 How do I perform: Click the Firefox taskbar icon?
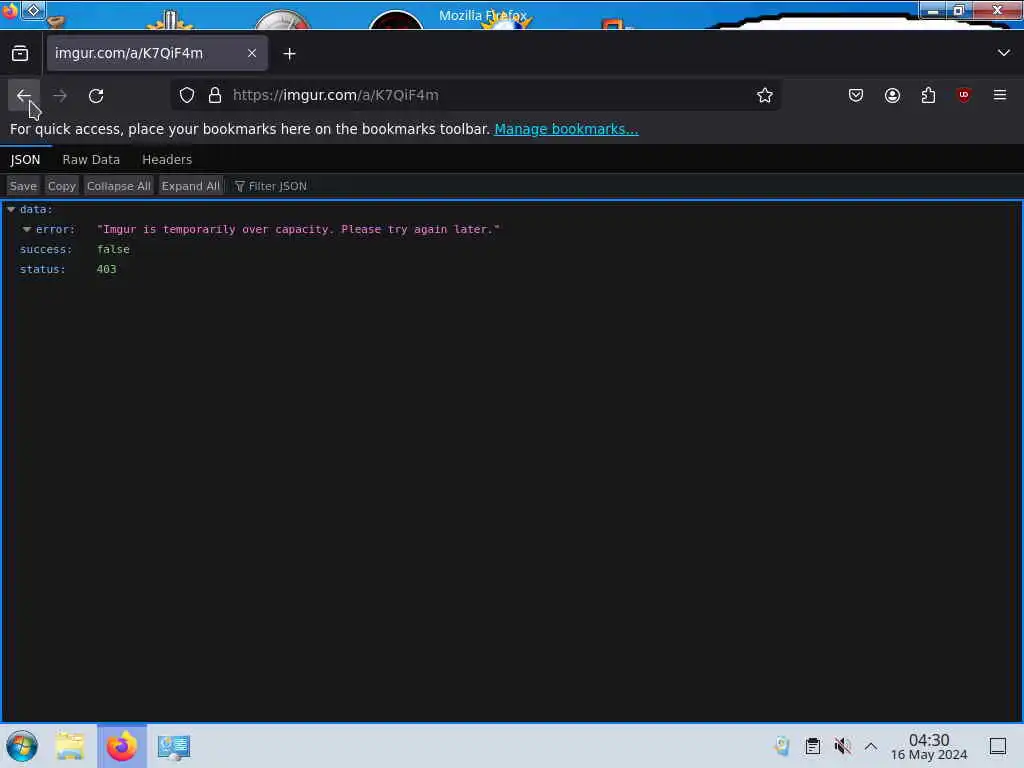click(x=122, y=746)
